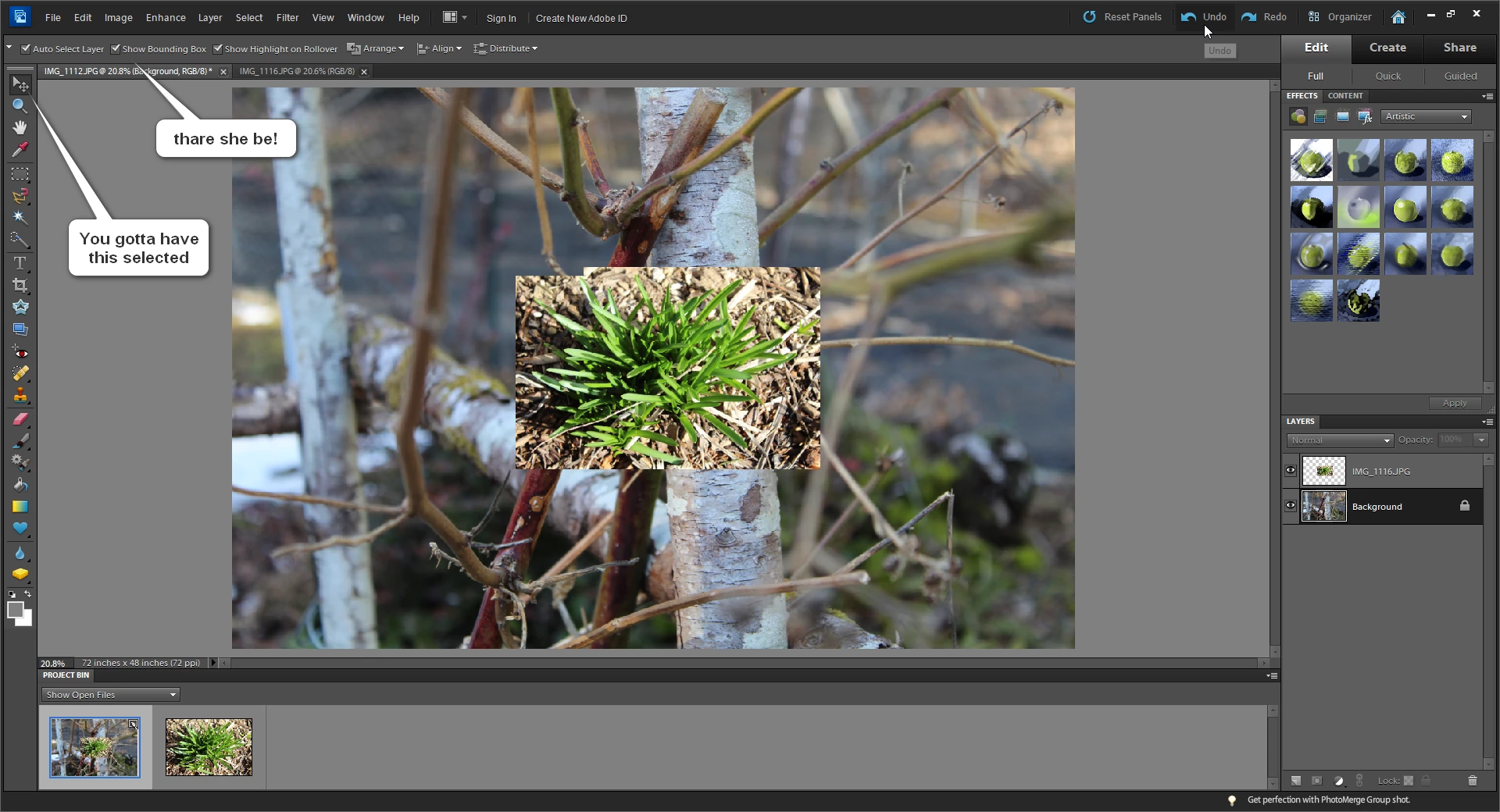Select the Horizontal Type tool
This screenshot has width=1500, height=812.
20,263
